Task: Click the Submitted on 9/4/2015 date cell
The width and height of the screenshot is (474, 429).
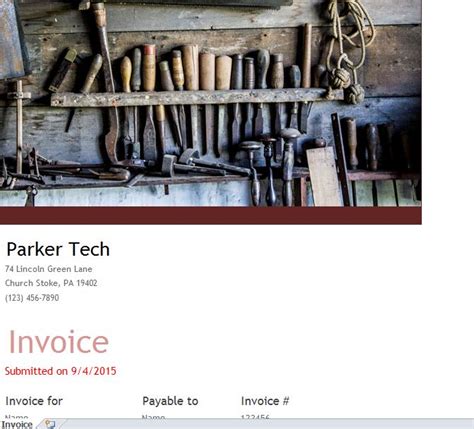Action: tap(60, 371)
